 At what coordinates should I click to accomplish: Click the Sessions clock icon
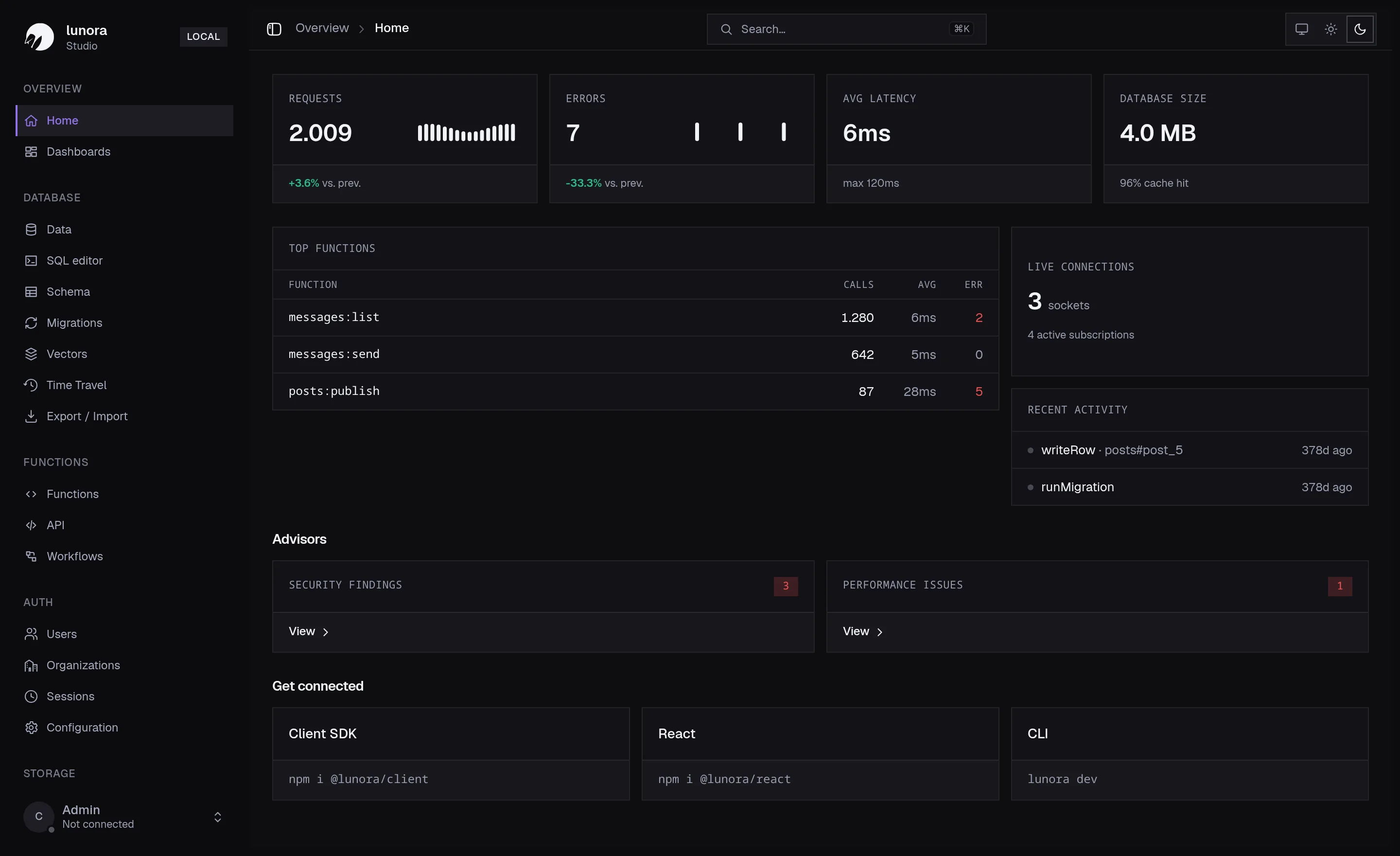pos(31,696)
